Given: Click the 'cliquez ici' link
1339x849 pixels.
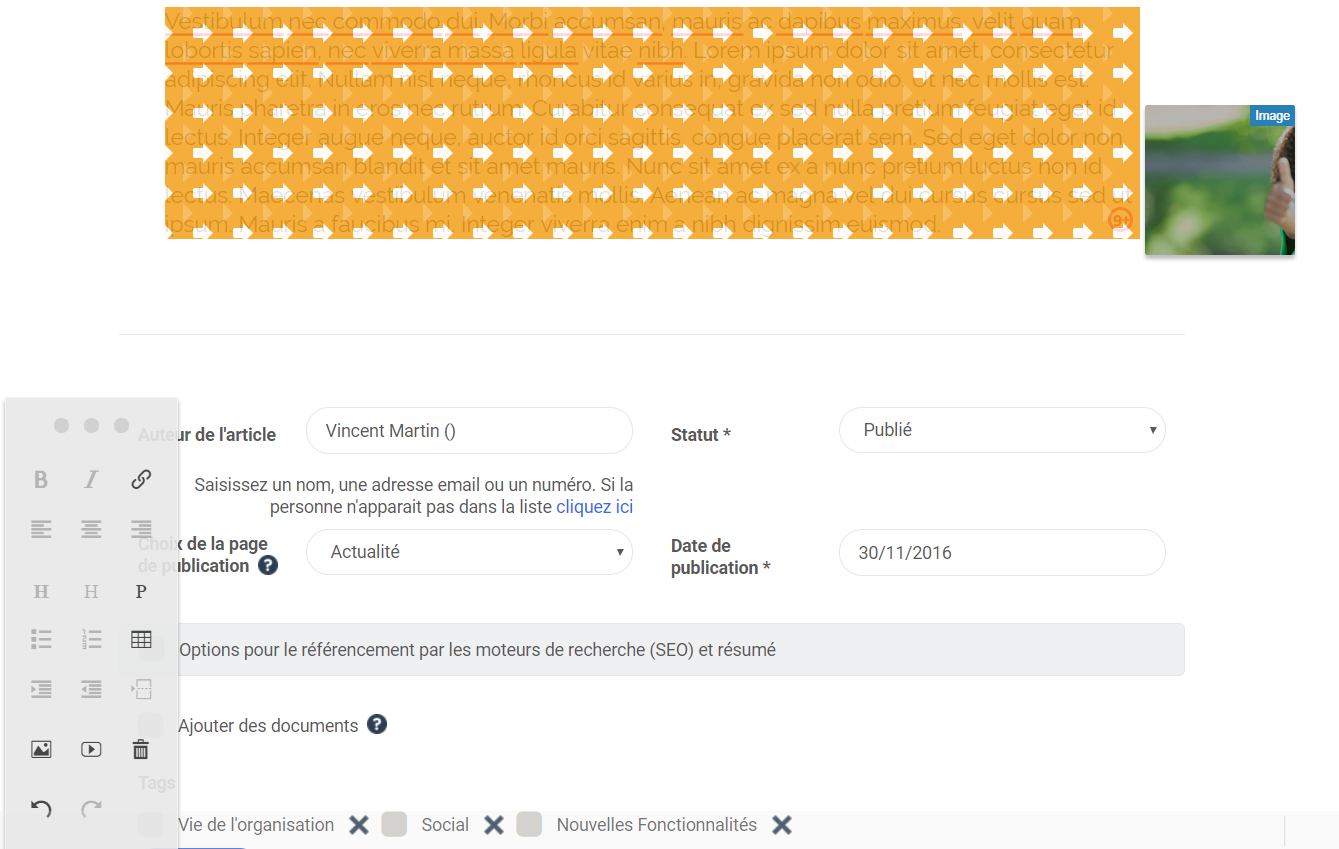Looking at the screenshot, I should click(x=594, y=507).
